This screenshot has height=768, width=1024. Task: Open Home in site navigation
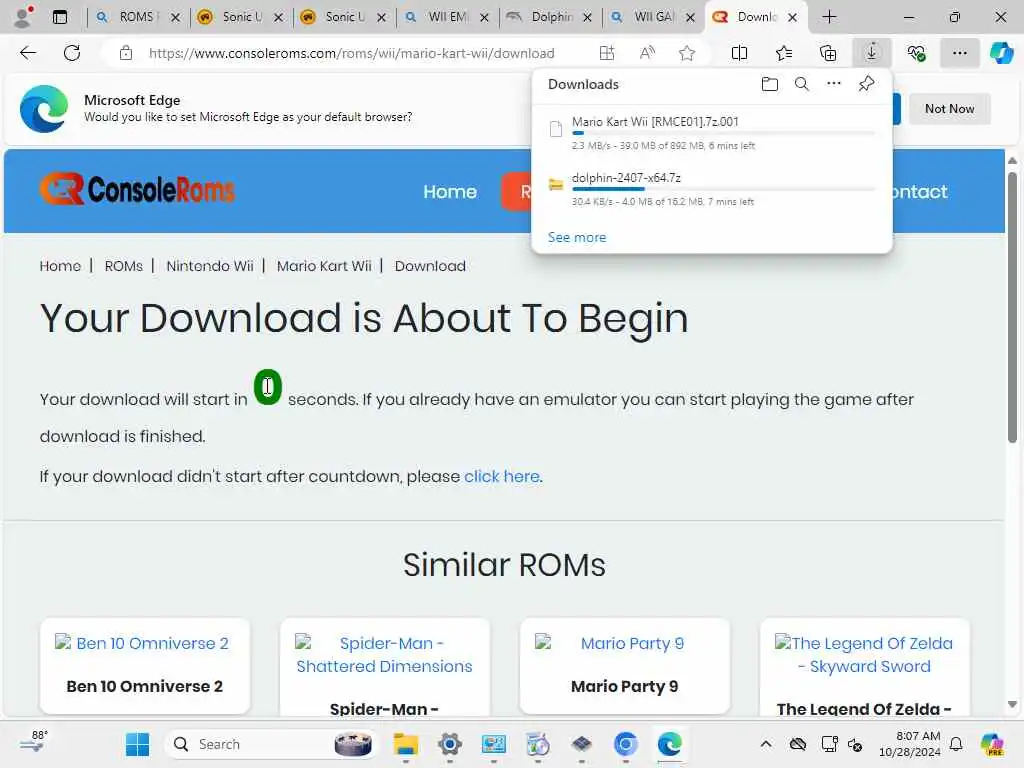click(x=449, y=191)
